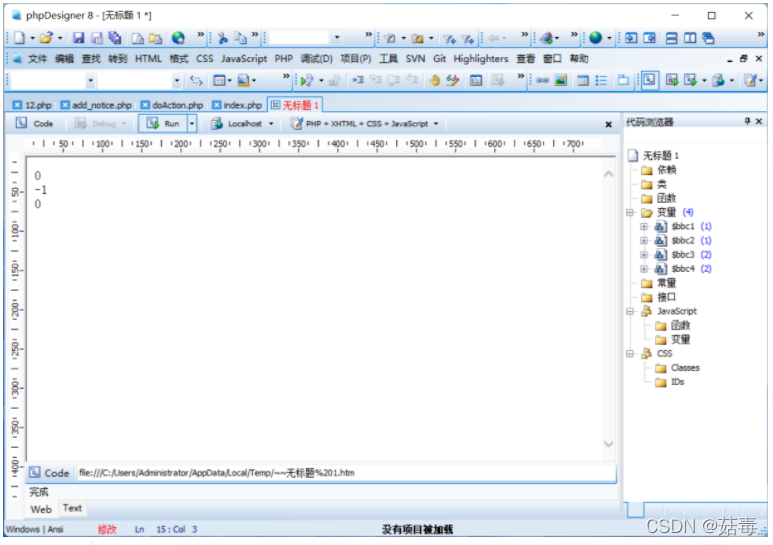The image size is (773, 545).
Task: Select the 依赖 folder in code browser
Action: click(x=659, y=170)
